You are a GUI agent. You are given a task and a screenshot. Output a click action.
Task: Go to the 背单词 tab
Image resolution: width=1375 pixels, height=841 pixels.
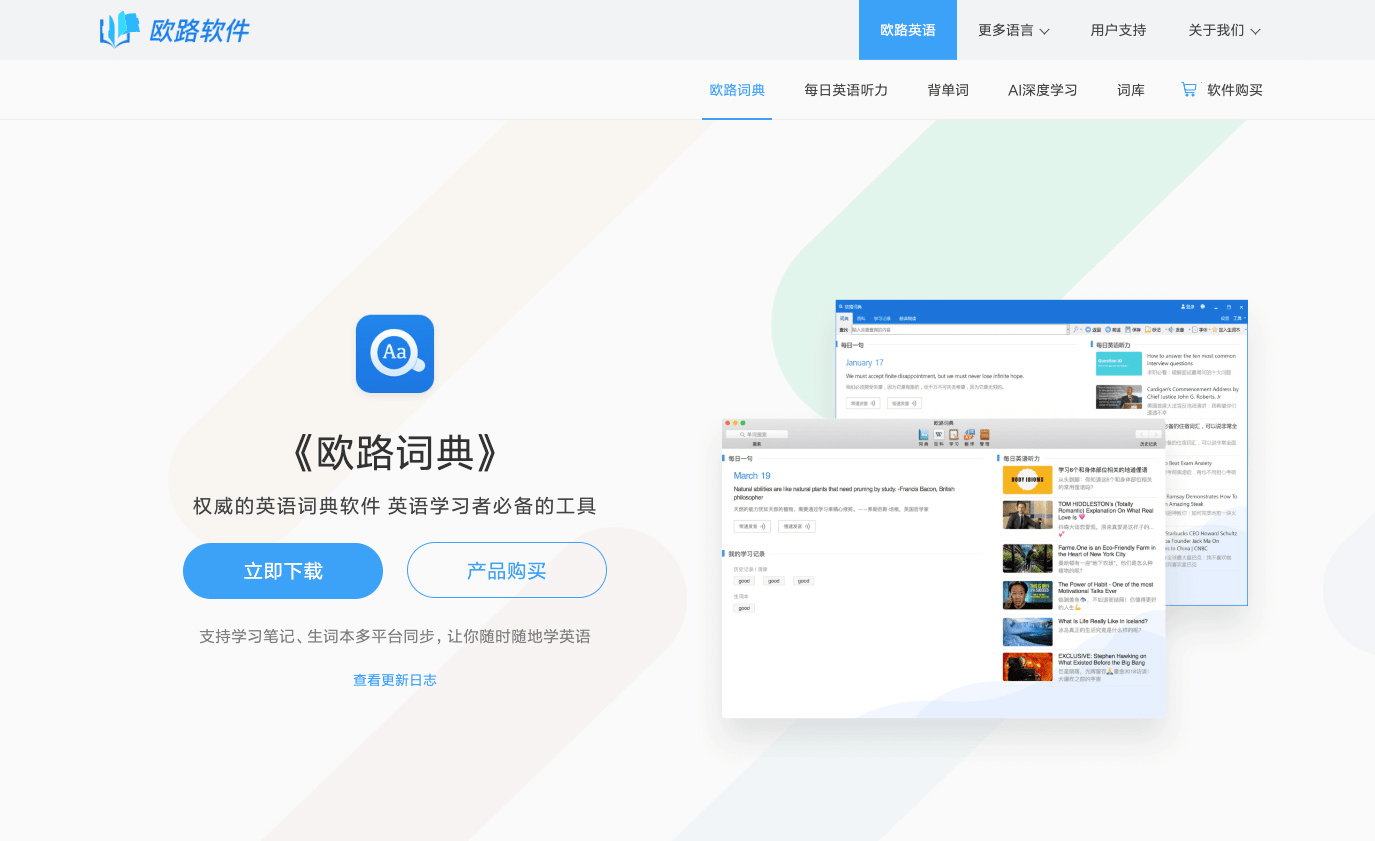pos(948,90)
